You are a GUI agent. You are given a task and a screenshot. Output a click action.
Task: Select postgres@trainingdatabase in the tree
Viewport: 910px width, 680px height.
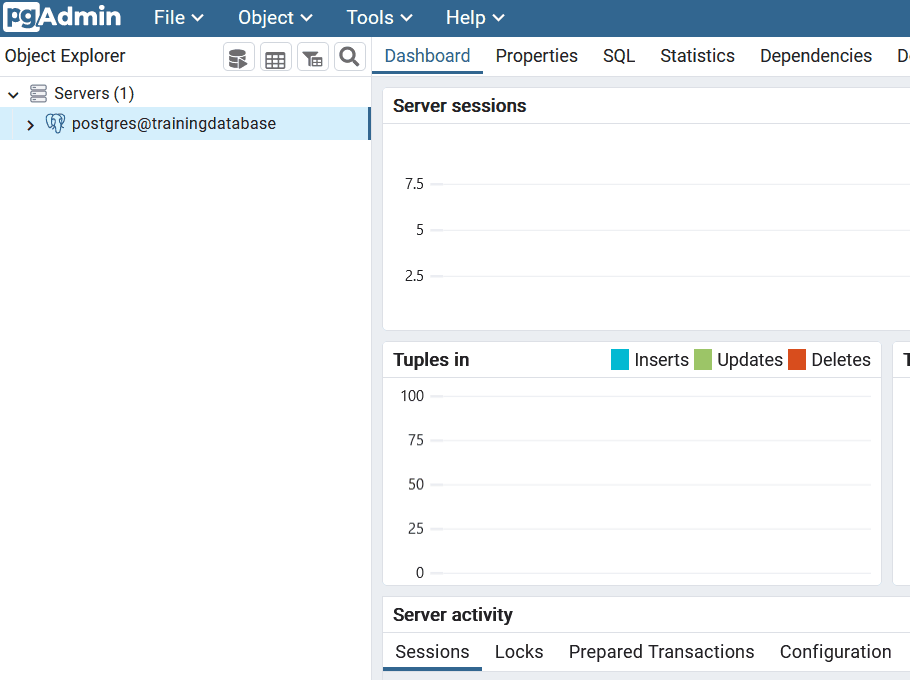[x=174, y=124]
